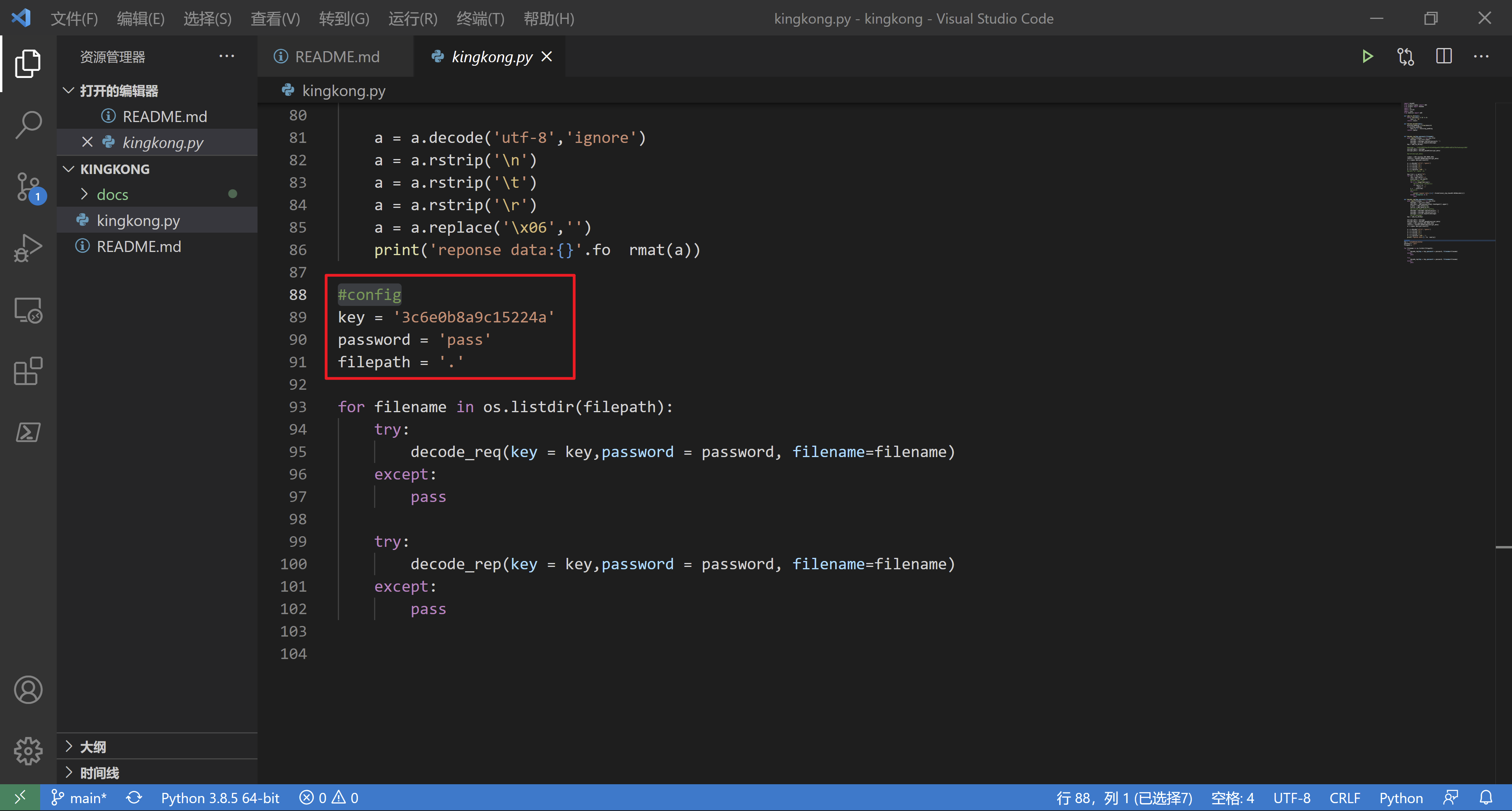Open Manage gear settings icon

(x=28, y=751)
